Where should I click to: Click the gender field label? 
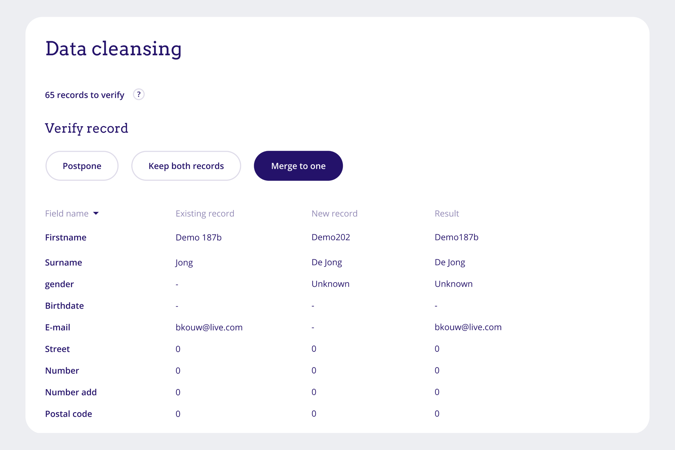coord(59,284)
